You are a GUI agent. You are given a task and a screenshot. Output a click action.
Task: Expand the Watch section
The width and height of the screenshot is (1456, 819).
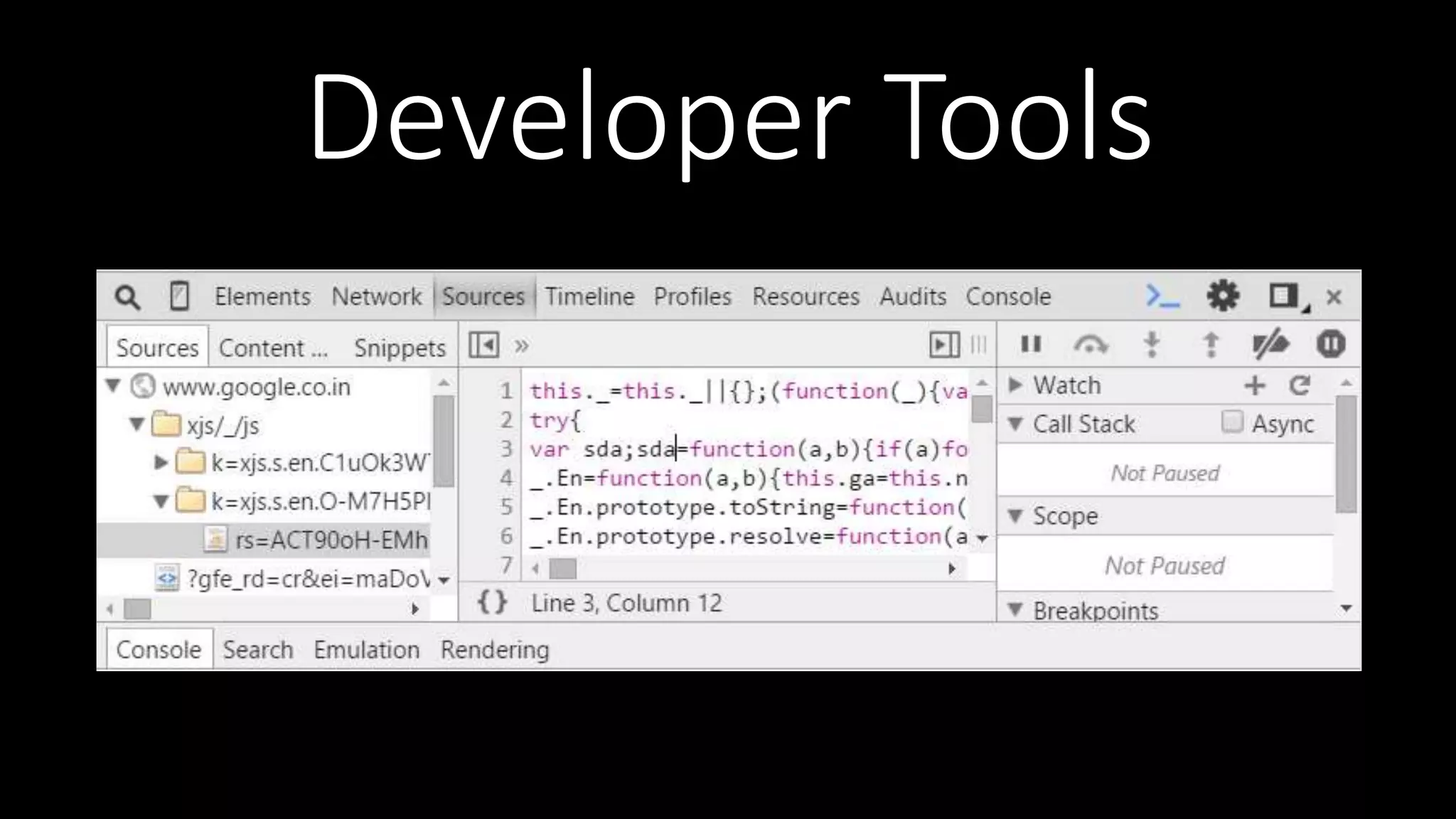(x=1015, y=385)
